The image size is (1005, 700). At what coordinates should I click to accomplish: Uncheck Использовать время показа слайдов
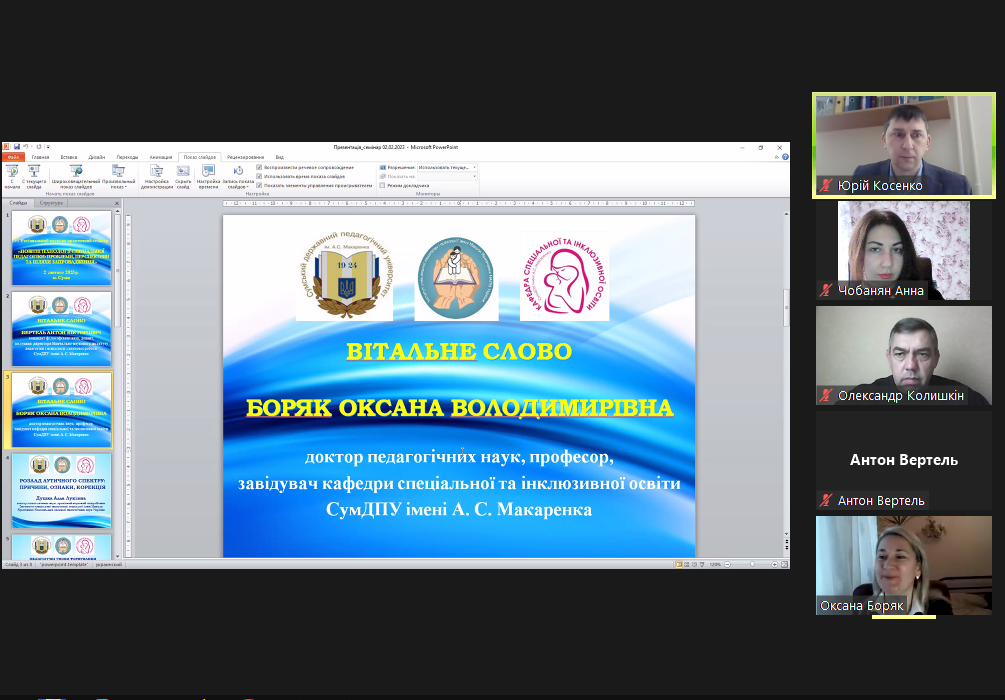pyautogui.click(x=260, y=176)
